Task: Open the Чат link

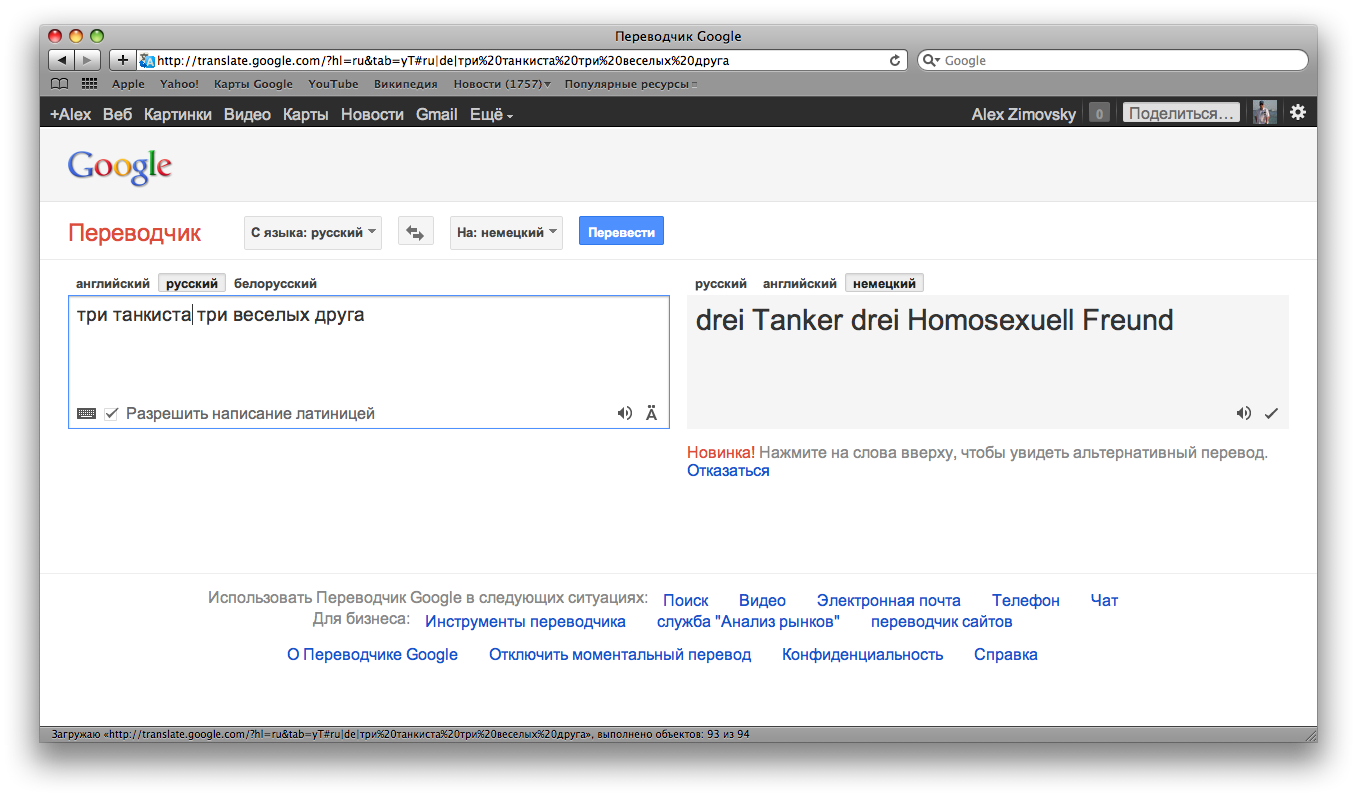Action: tap(1104, 600)
